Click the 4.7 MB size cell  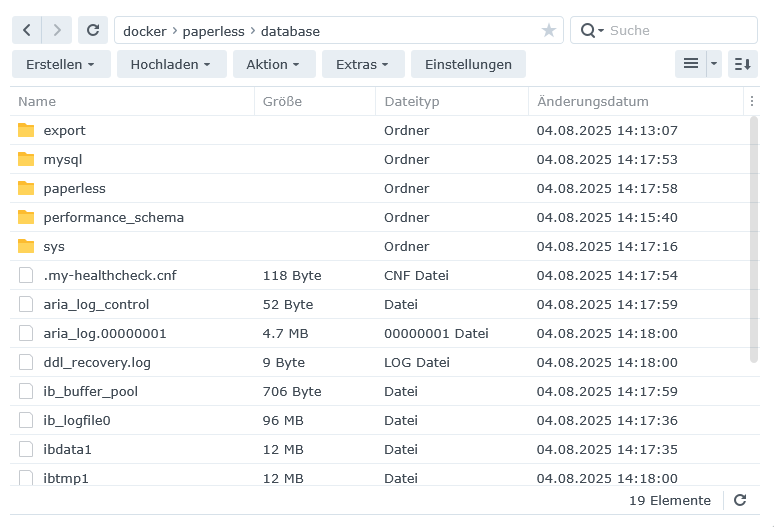coord(285,334)
